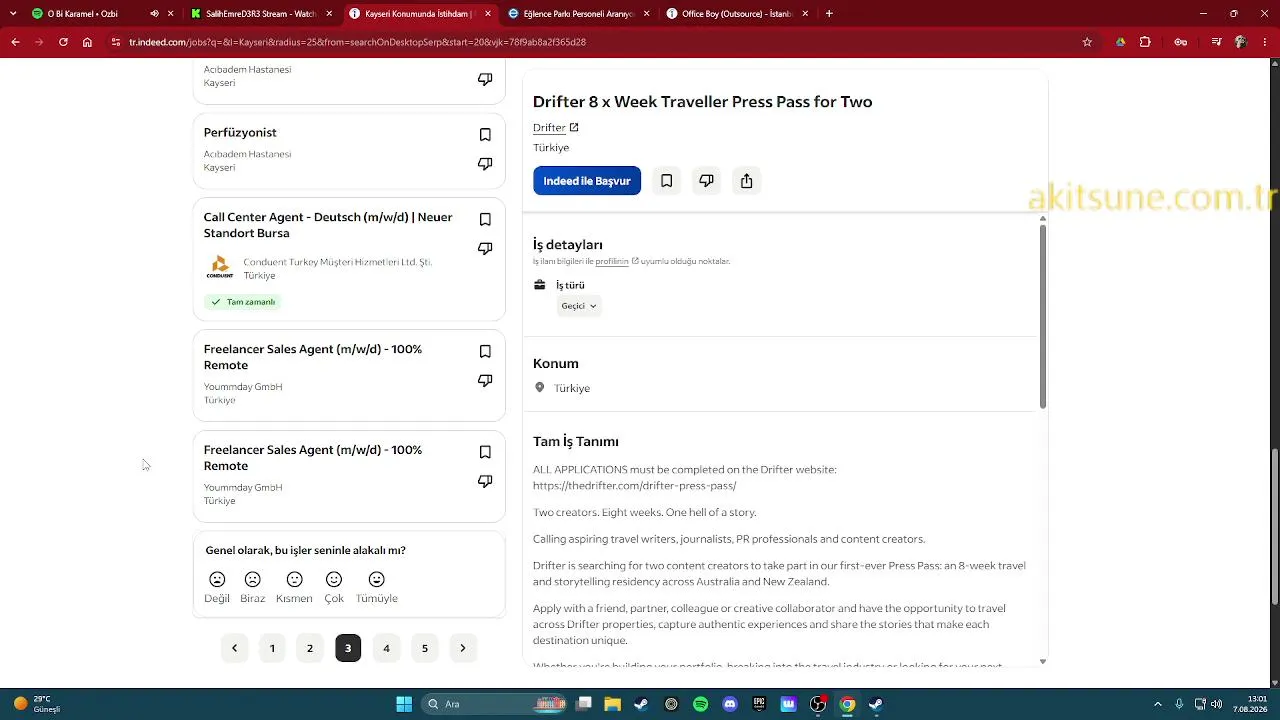Screen dimensions: 1280x720
Task: Open the Chrome extensions menu
Action: [1145, 42]
